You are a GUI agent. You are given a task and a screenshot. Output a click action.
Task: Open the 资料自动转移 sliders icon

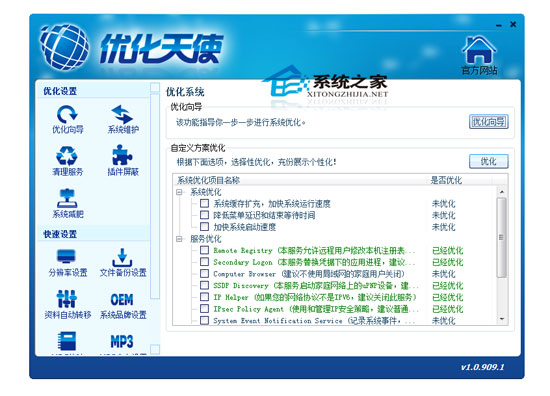coord(67,304)
